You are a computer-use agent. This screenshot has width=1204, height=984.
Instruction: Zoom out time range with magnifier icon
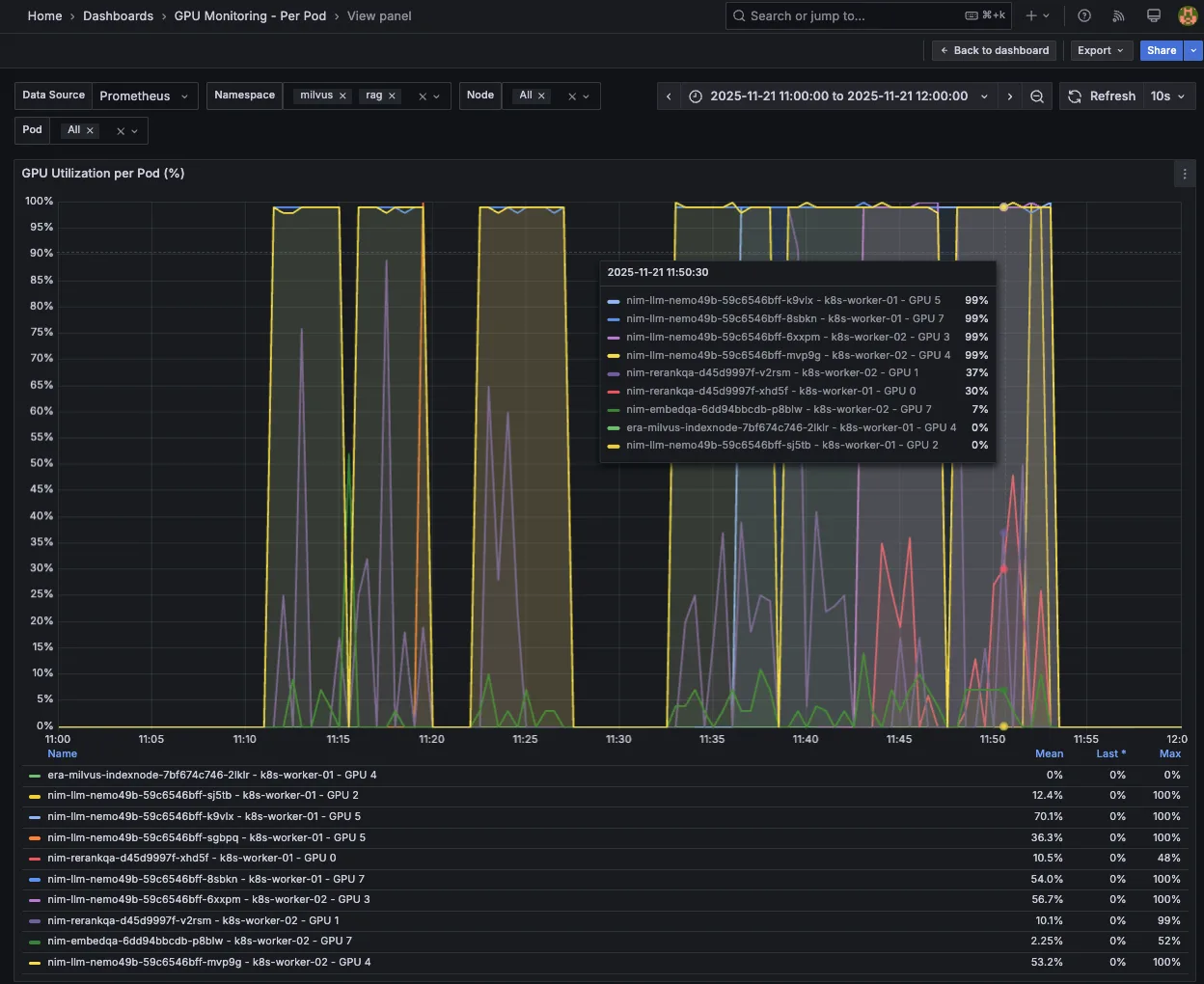[x=1037, y=96]
